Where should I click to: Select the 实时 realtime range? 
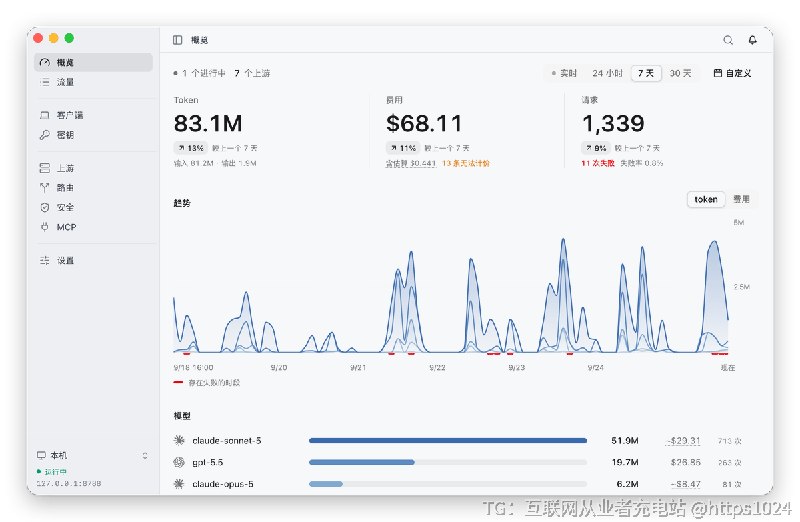564,73
